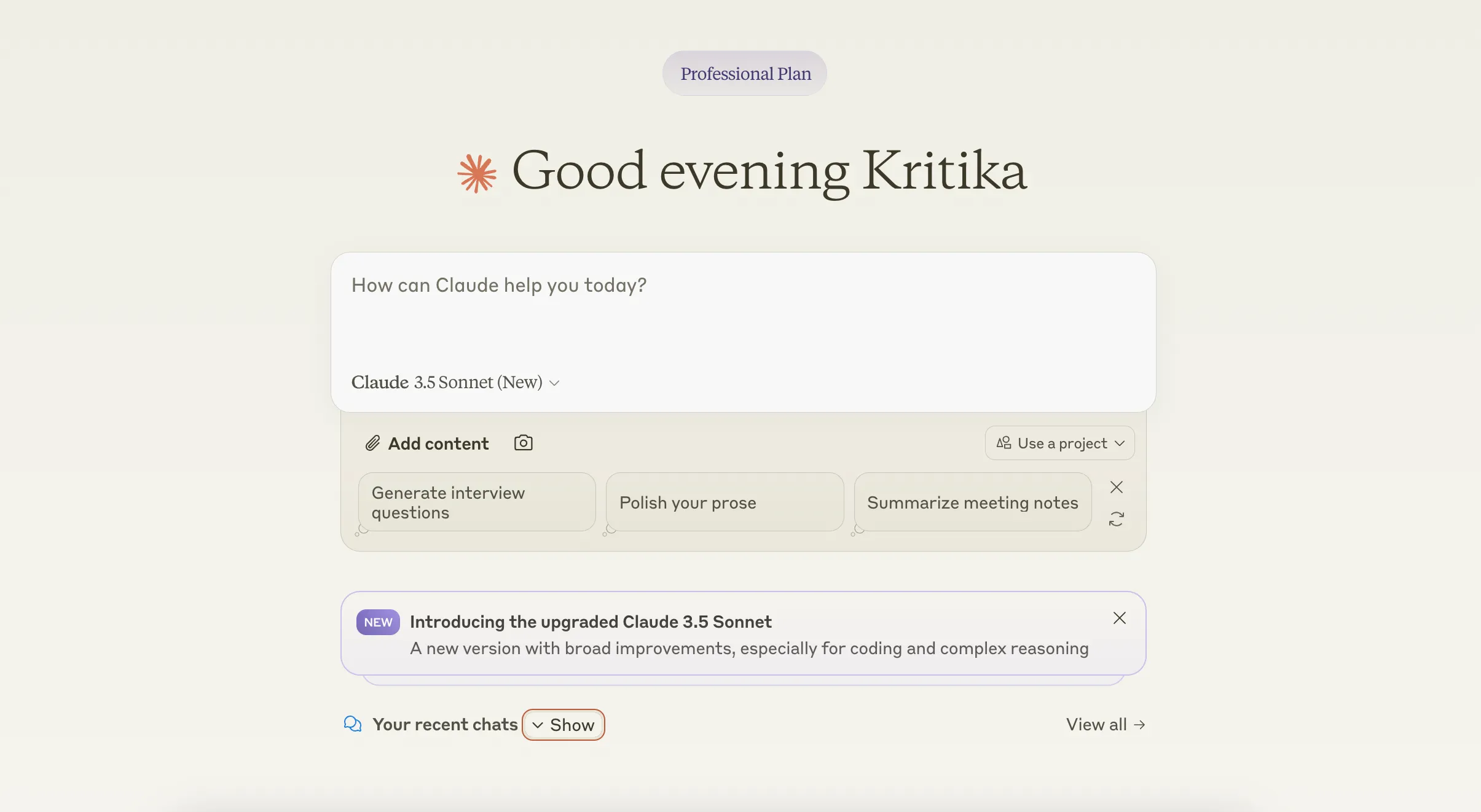Screen dimensions: 1481x812
Task: Open the View all chats link
Action: pyautogui.click(x=1106, y=725)
